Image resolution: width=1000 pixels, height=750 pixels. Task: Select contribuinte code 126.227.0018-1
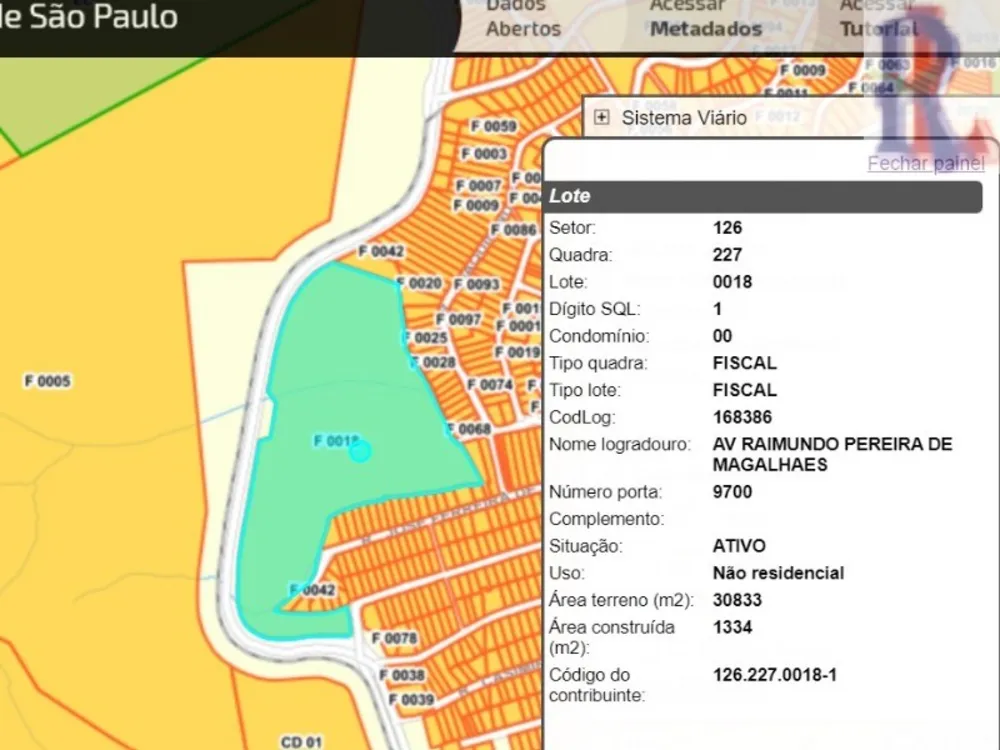pyautogui.click(x=775, y=675)
